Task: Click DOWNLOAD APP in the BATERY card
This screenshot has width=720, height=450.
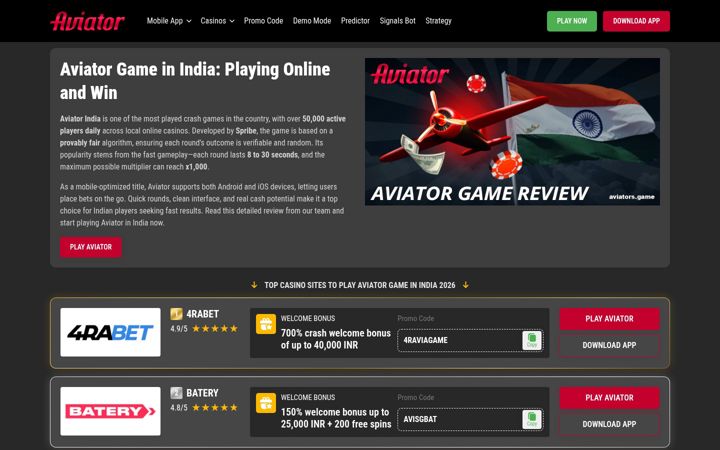Action: tap(609, 424)
